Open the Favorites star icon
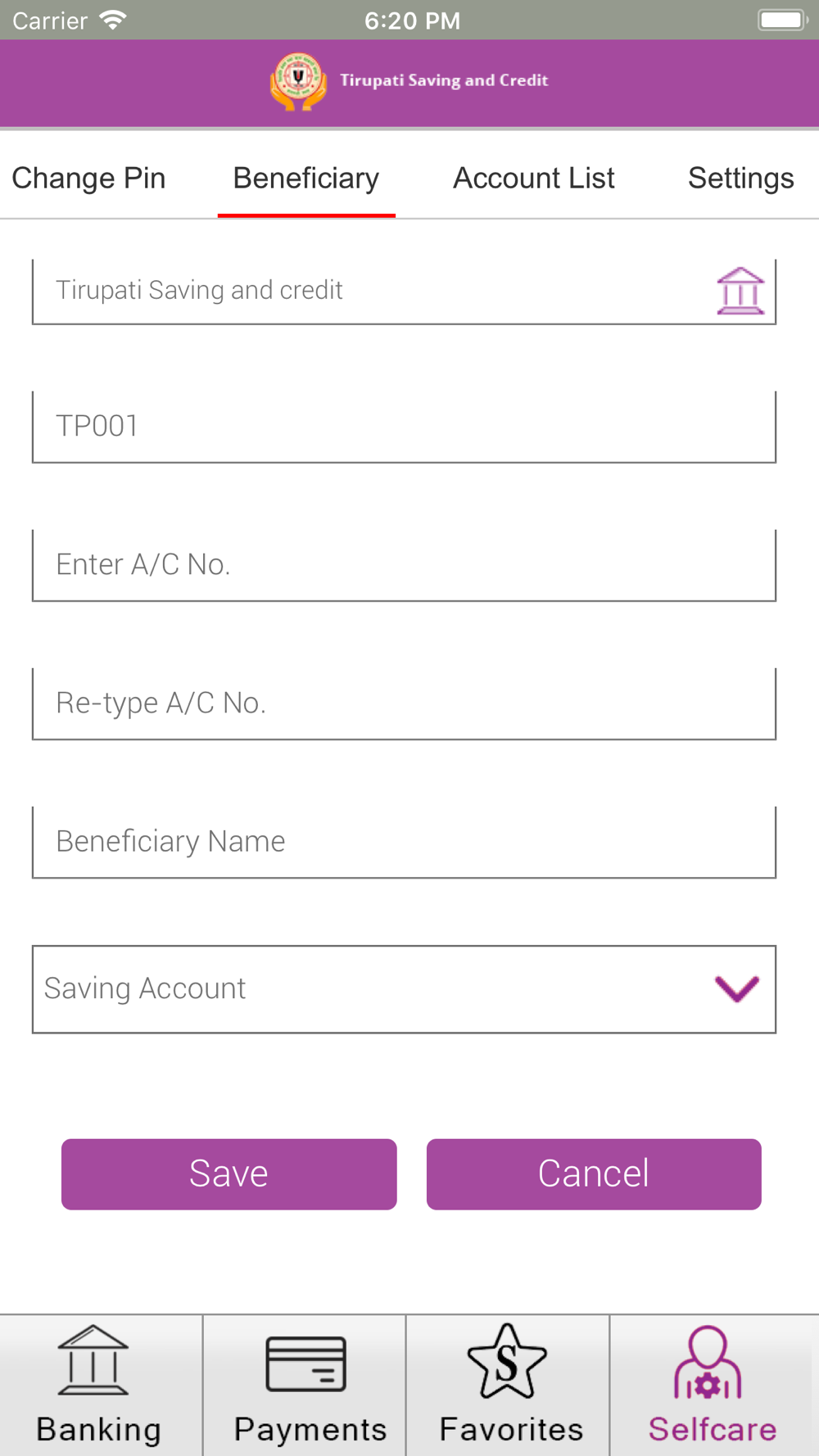819x1456 pixels. coord(507,1362)
